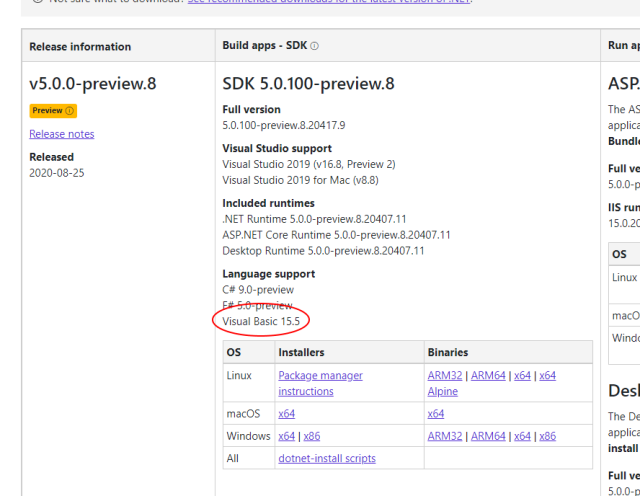Click the All row label in SDK table
Image resolution: width=640 pixels, height=496 pixels.
(232, 458)
